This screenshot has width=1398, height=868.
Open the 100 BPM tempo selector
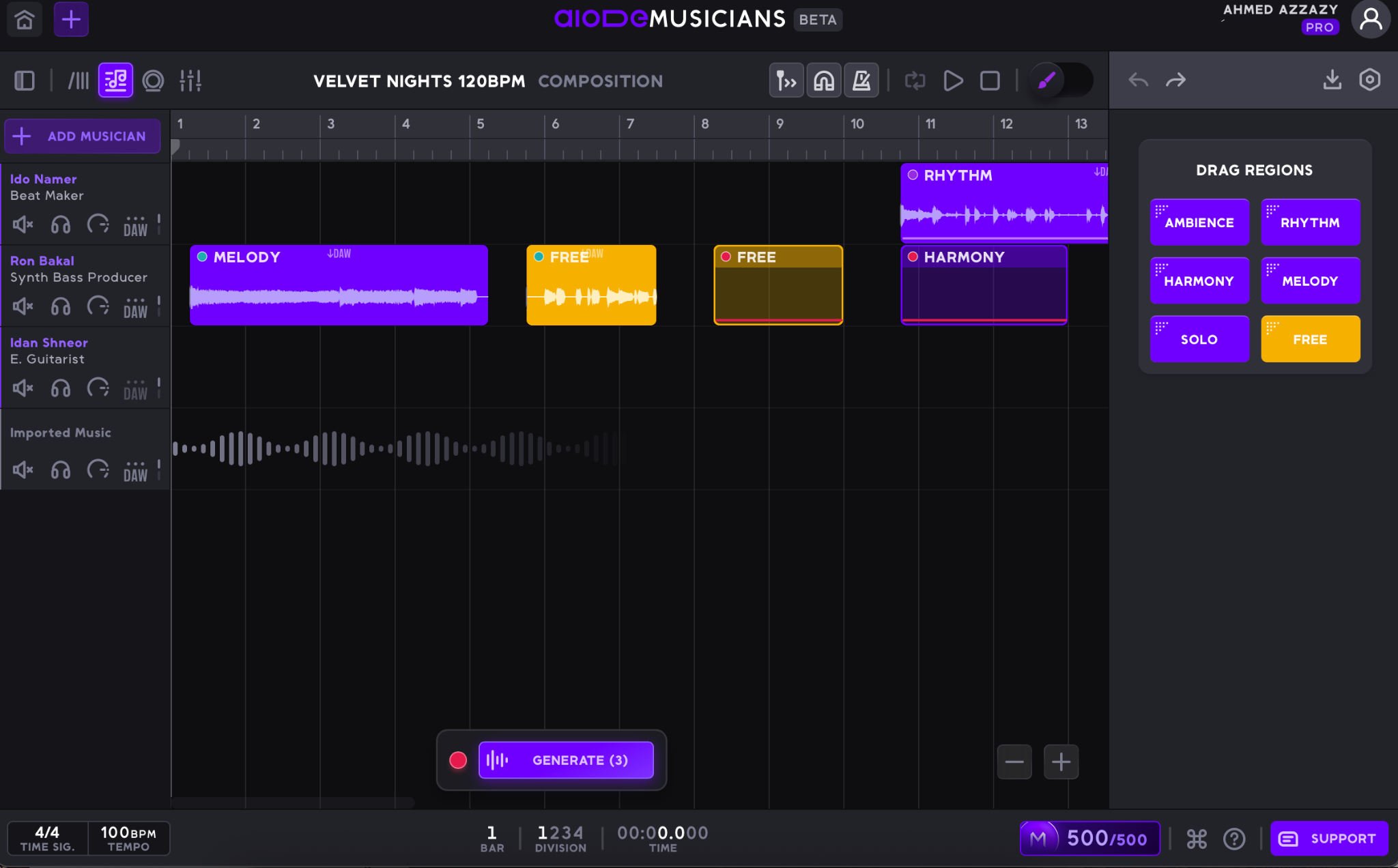128,838
